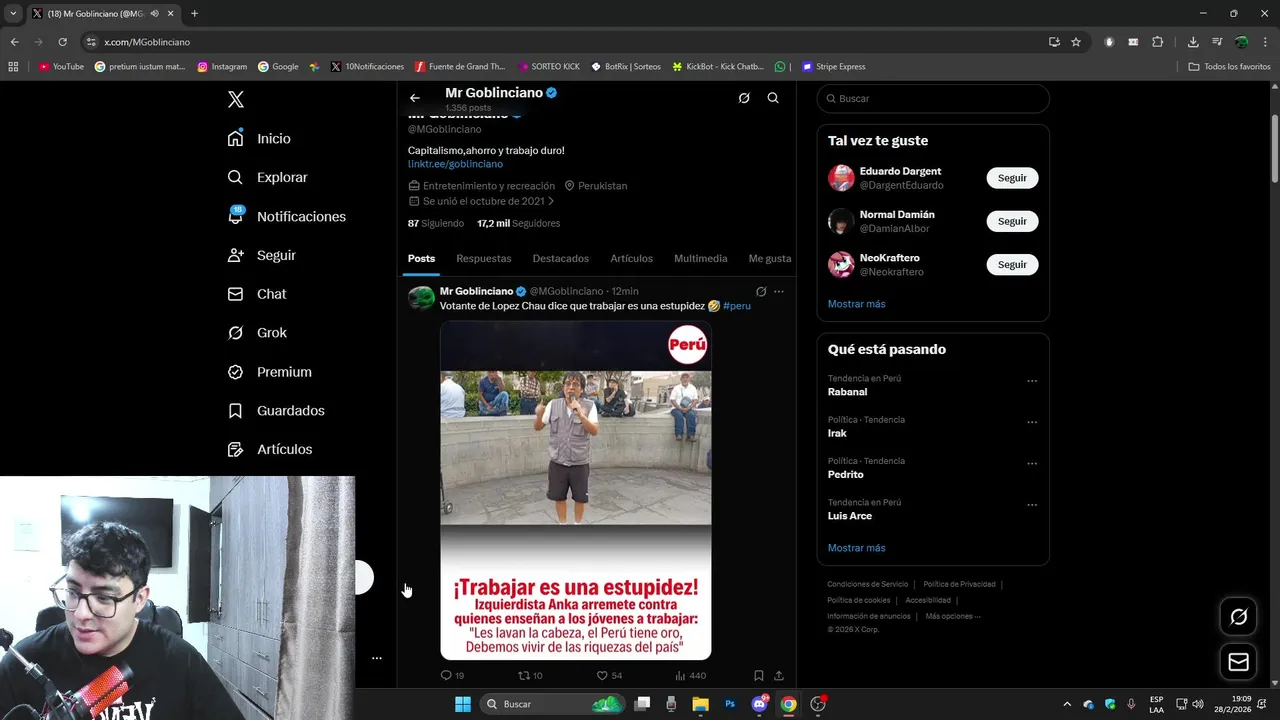Open more options for Pedrito trend
This screenshot has width=1280, height=720.
1032,464
